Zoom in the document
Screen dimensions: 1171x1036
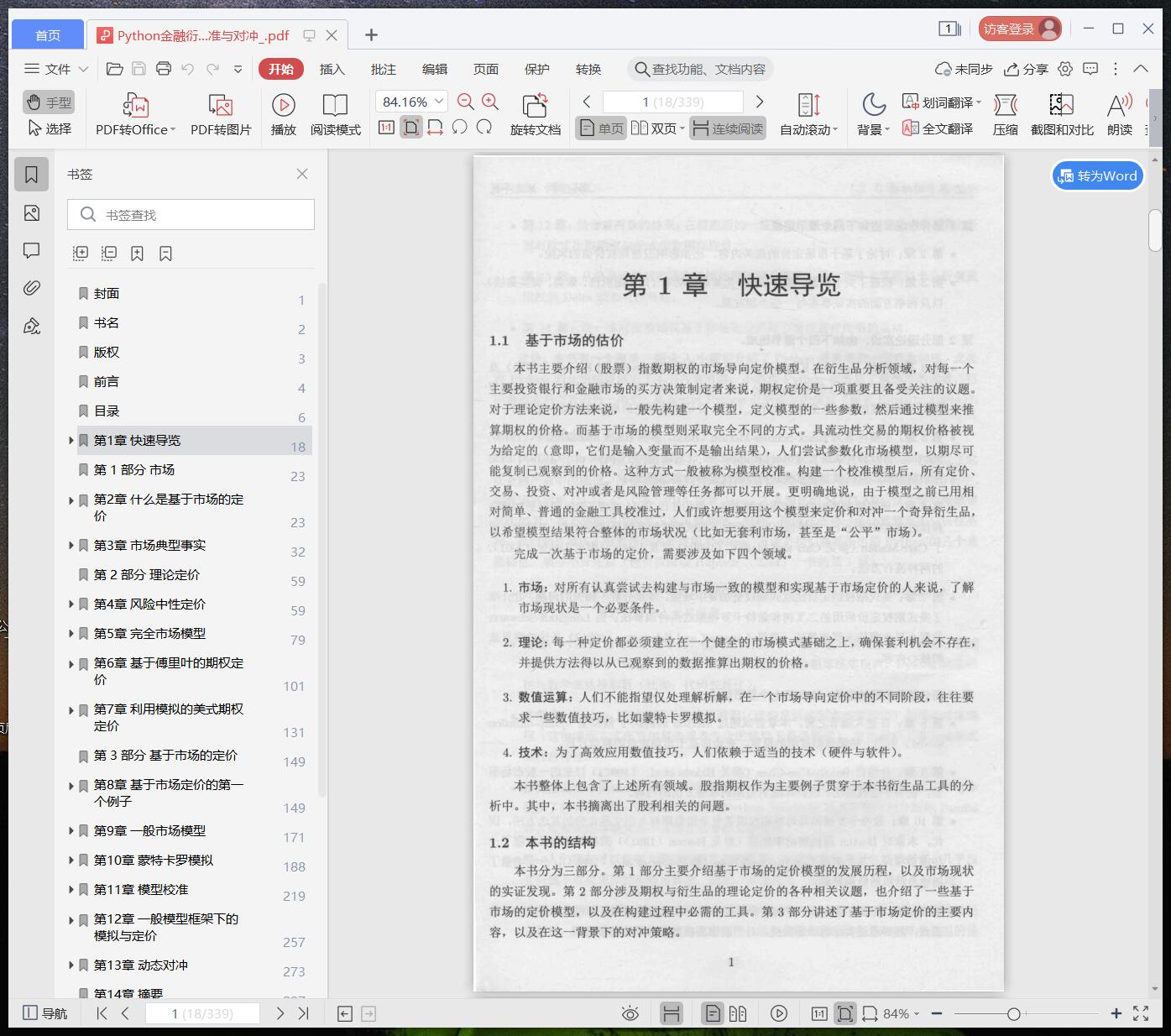(x=490, y=102)
